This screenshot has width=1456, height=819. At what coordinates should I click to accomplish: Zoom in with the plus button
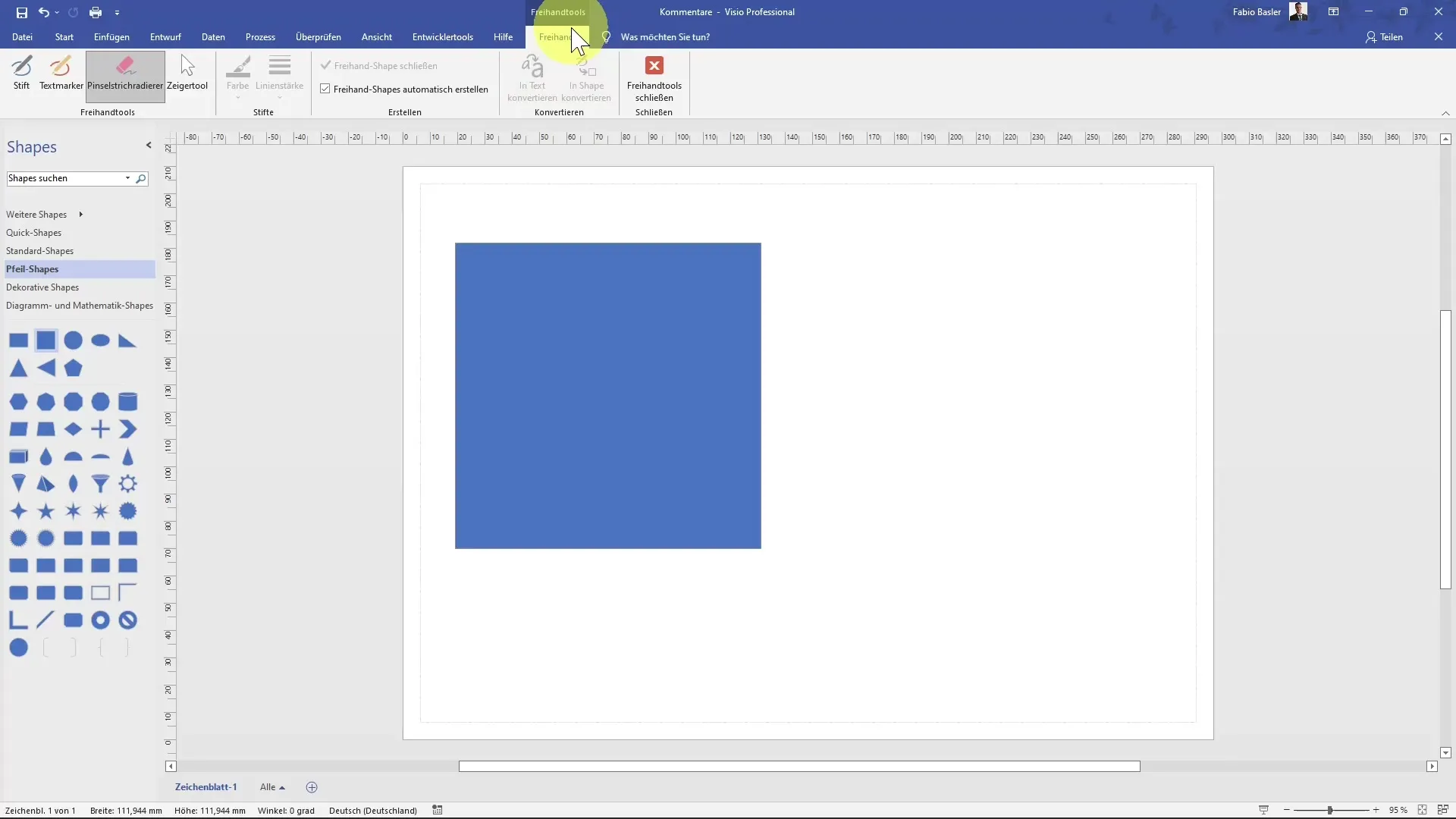tap(1376, 810)
